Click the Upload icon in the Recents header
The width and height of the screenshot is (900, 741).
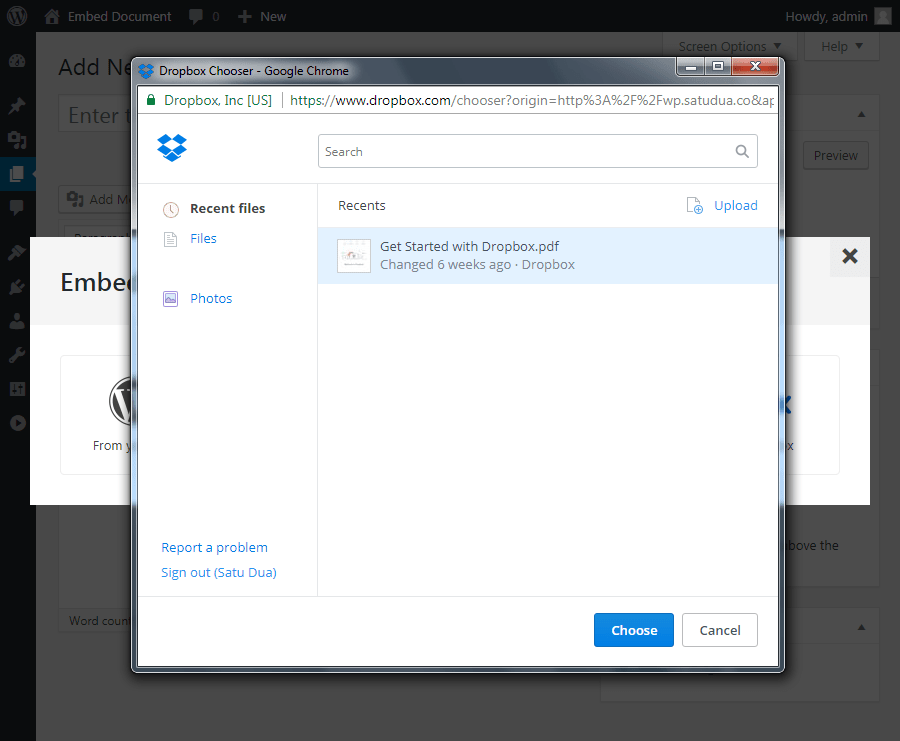(694, 205)
